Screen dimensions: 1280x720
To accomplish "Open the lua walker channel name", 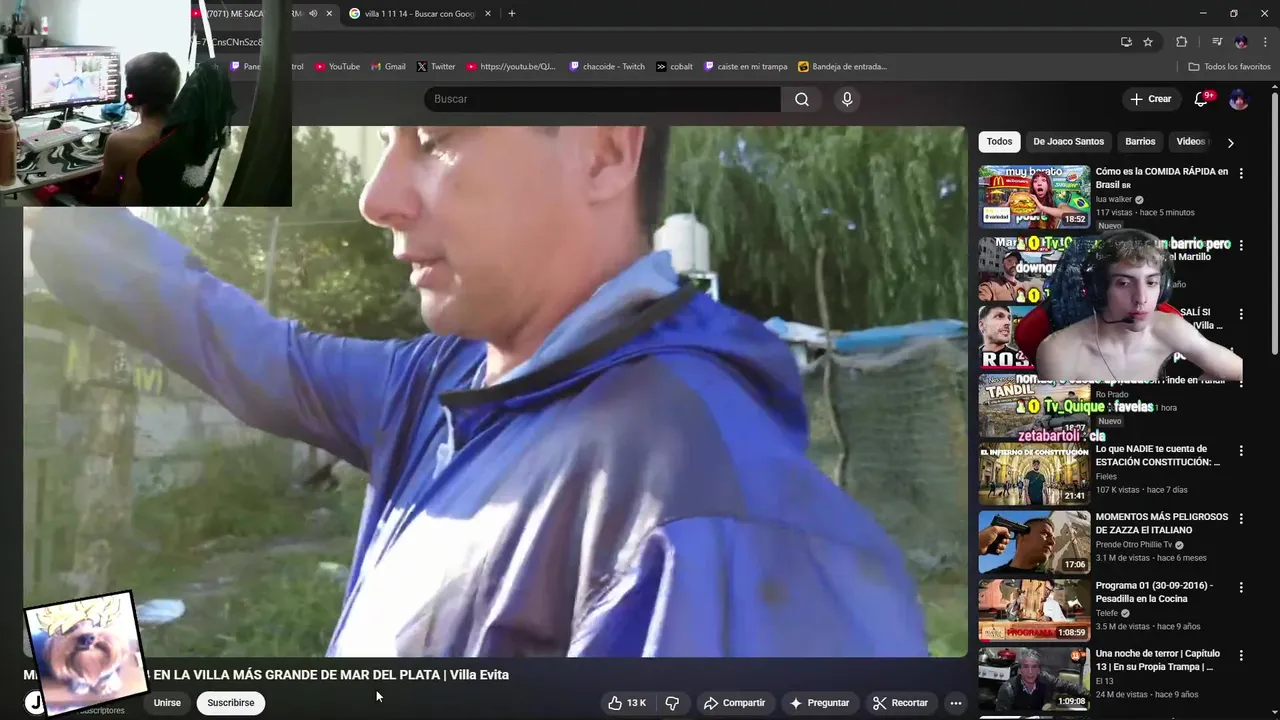I will click(x=1114, y=199).
